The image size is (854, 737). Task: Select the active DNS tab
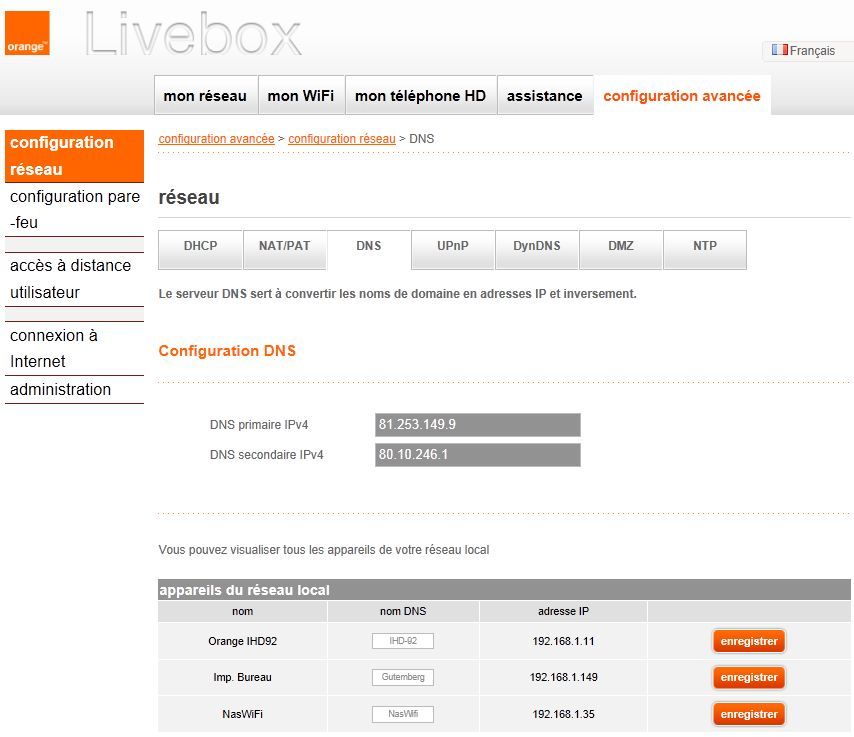pos(368,246)
